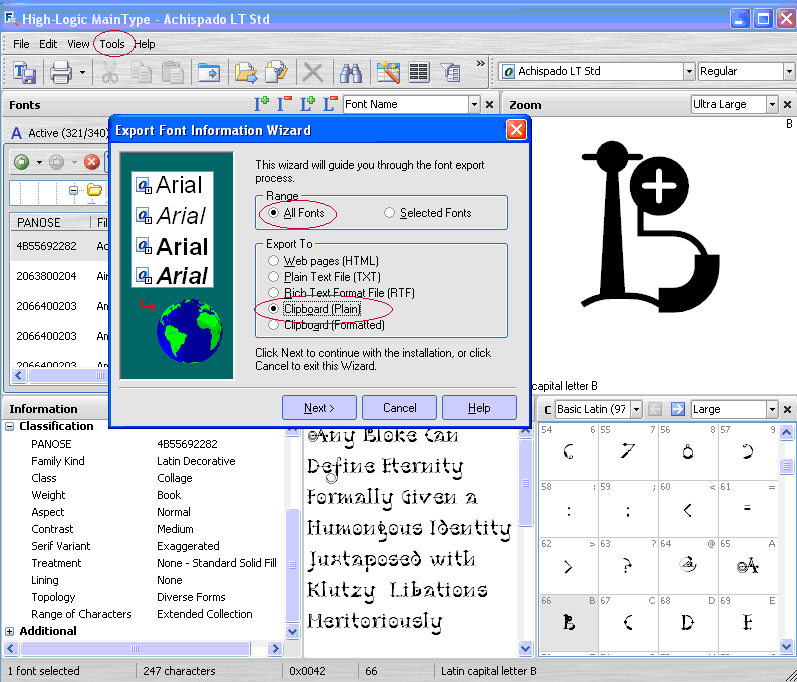Screen dimensions: 797x682
Task: Click the open folder with arrow icon
Action: (x=246, y=73)
